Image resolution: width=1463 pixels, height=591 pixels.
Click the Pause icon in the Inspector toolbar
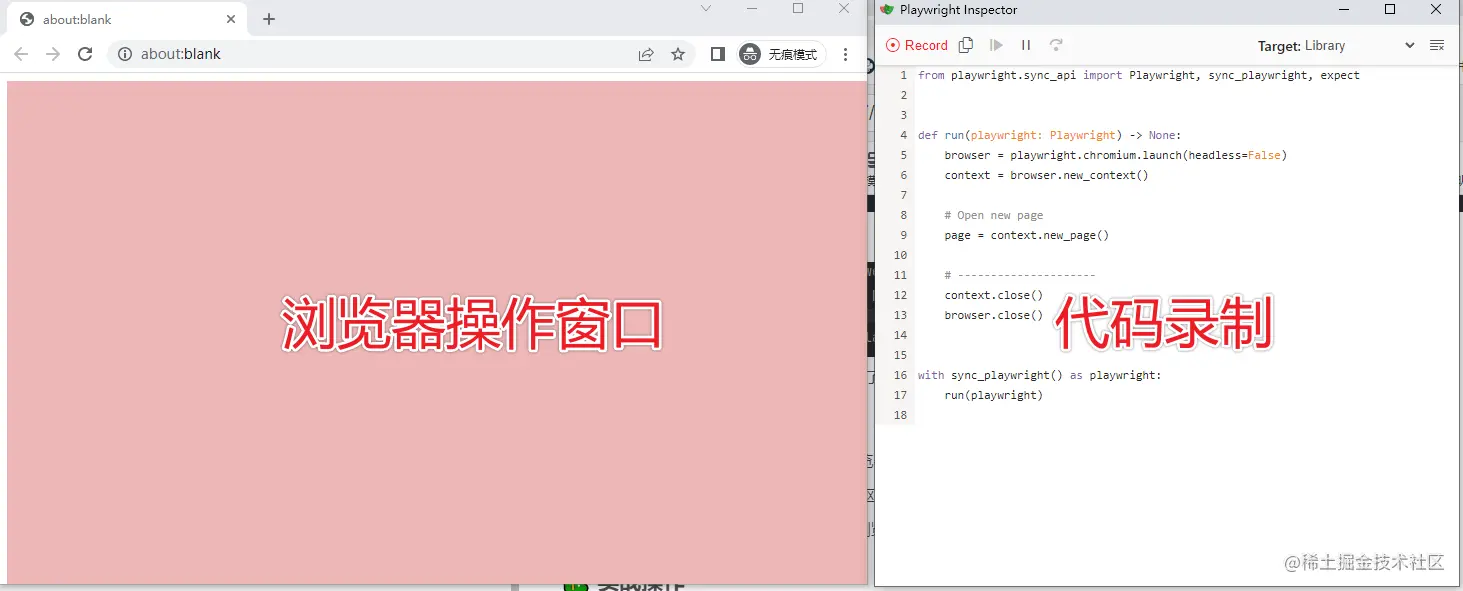point(1026,44)
